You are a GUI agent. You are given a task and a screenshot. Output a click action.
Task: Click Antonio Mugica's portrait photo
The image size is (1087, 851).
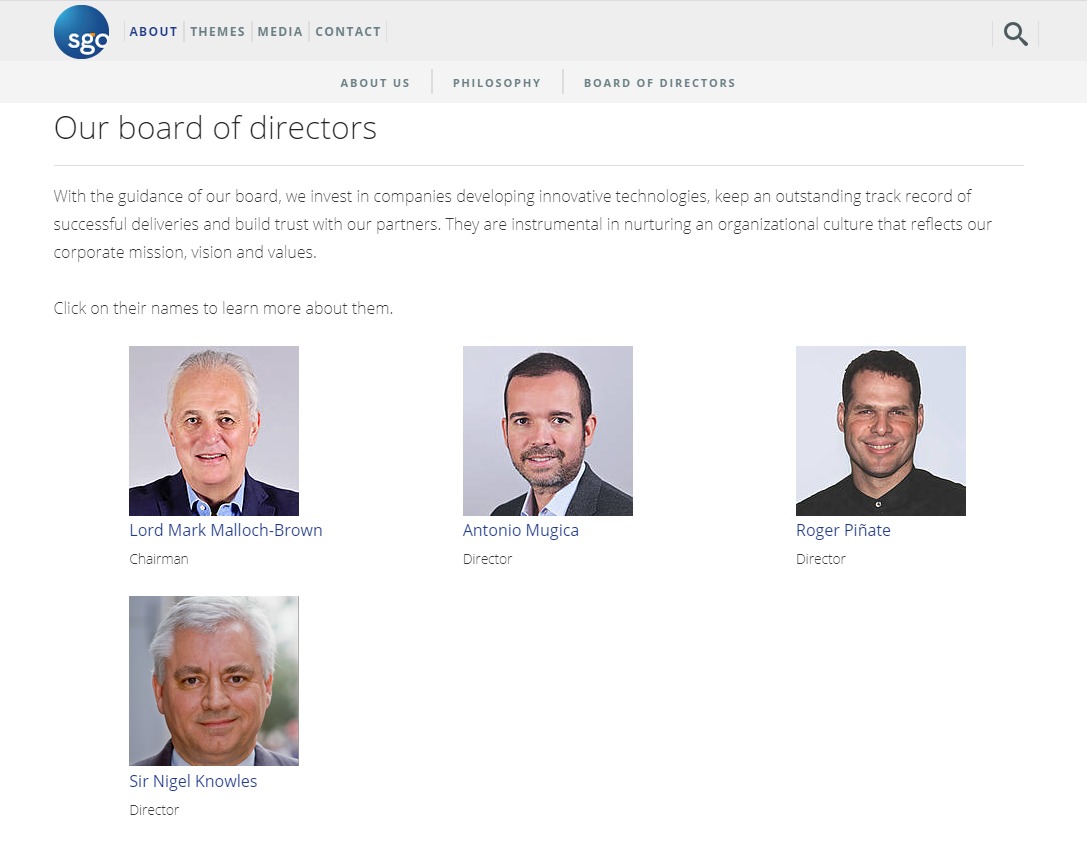[548, 431]
